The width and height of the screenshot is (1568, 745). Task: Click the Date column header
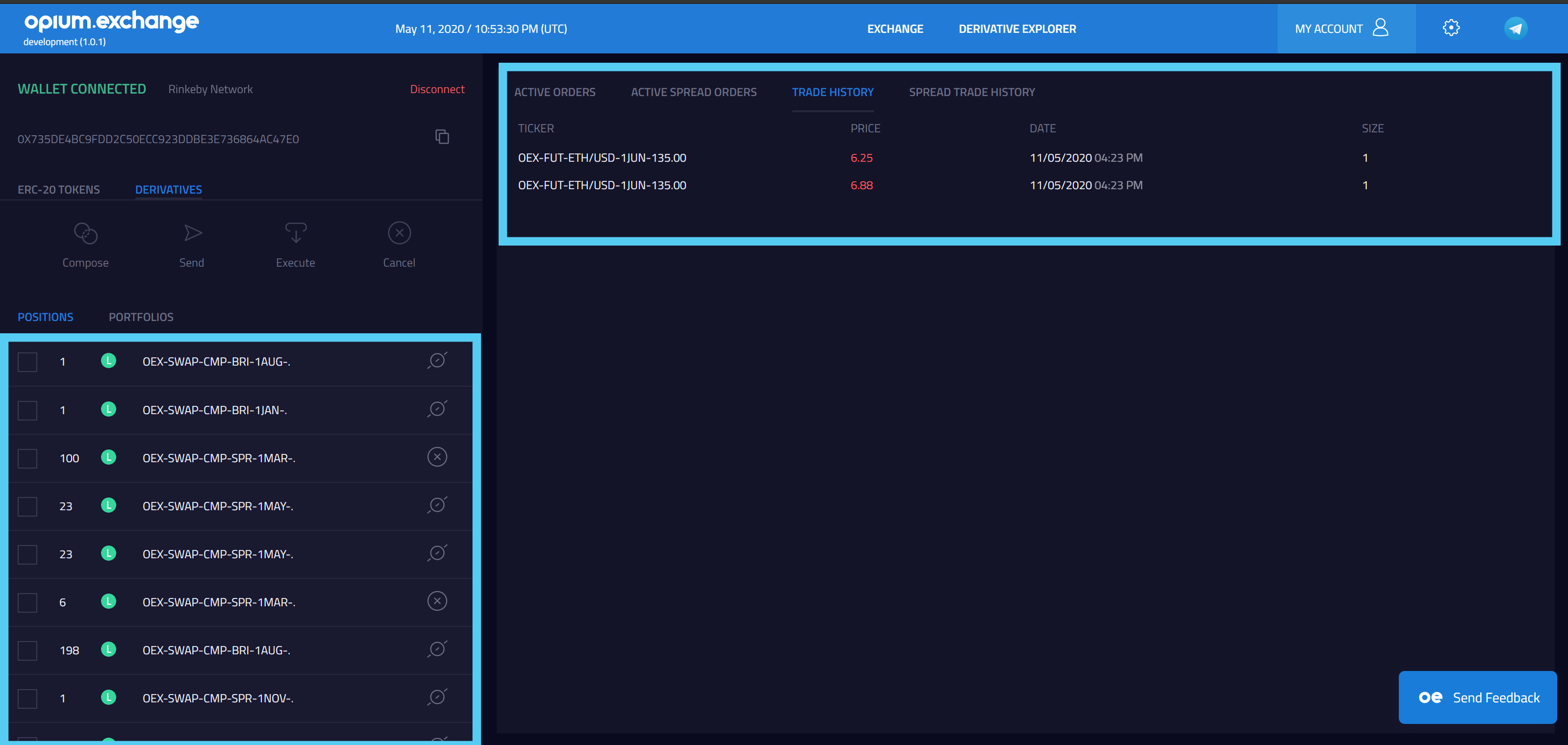point(1042,128)
